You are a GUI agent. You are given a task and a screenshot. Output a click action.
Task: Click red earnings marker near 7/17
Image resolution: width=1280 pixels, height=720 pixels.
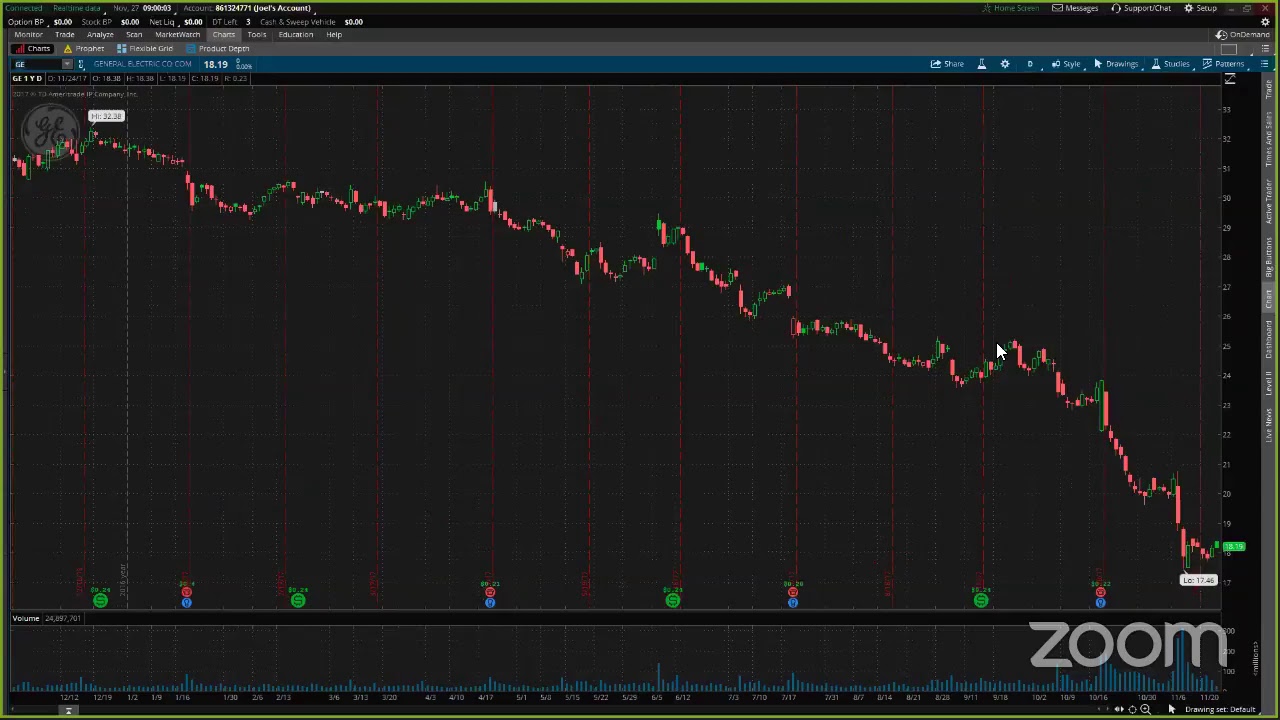pos(793,592)
